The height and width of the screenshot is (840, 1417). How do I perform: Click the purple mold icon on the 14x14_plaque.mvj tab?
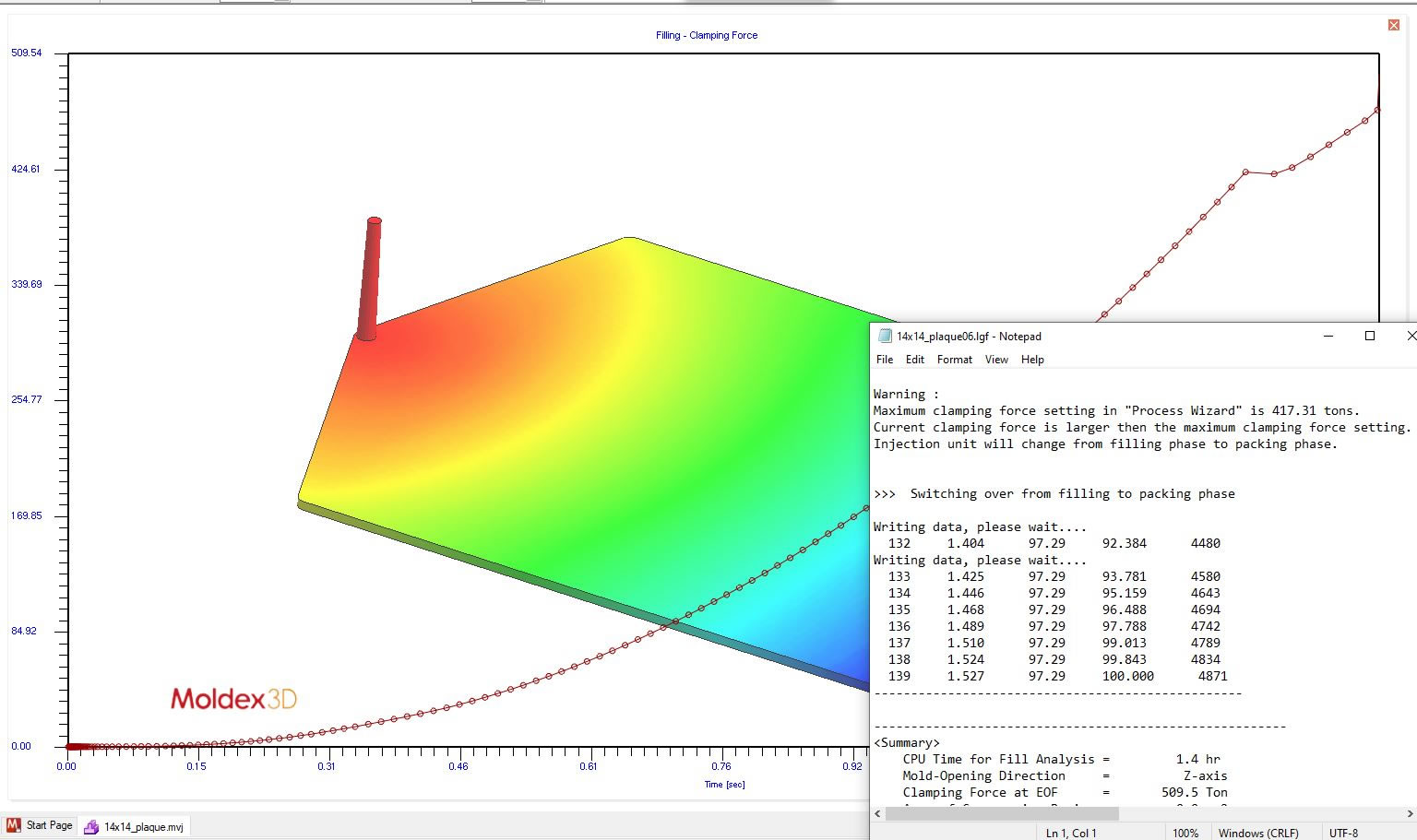point(91,826)
